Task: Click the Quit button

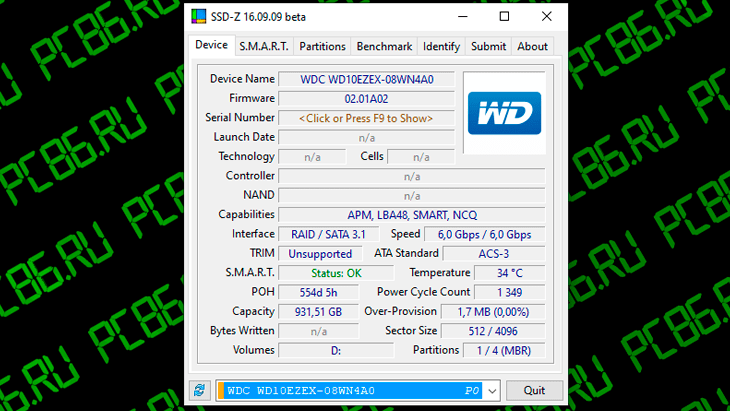Action: pyautogui.click(x=534, y=390)
